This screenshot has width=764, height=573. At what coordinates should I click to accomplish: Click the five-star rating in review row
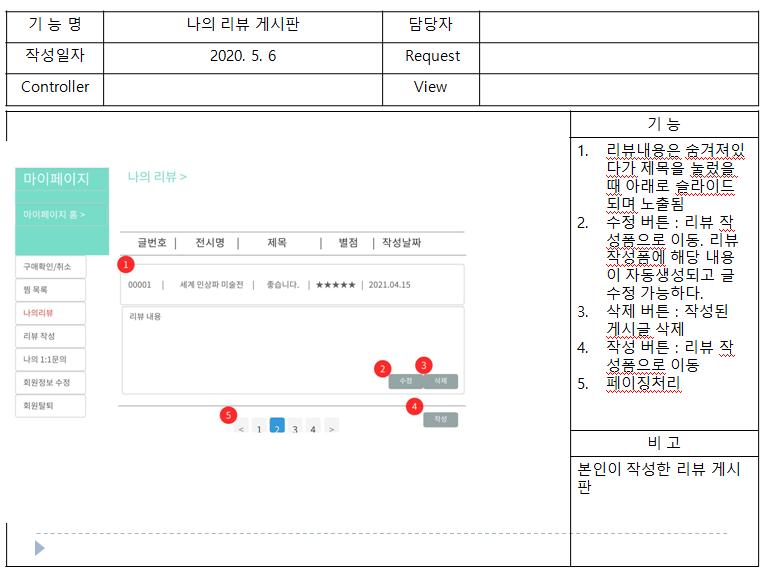pos(335,285)
